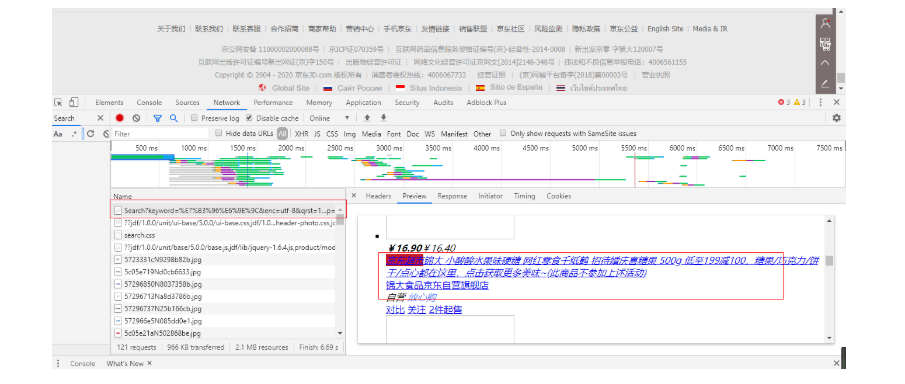
Task: Open Network settings gear icon
Action: (x=836, y=118)
